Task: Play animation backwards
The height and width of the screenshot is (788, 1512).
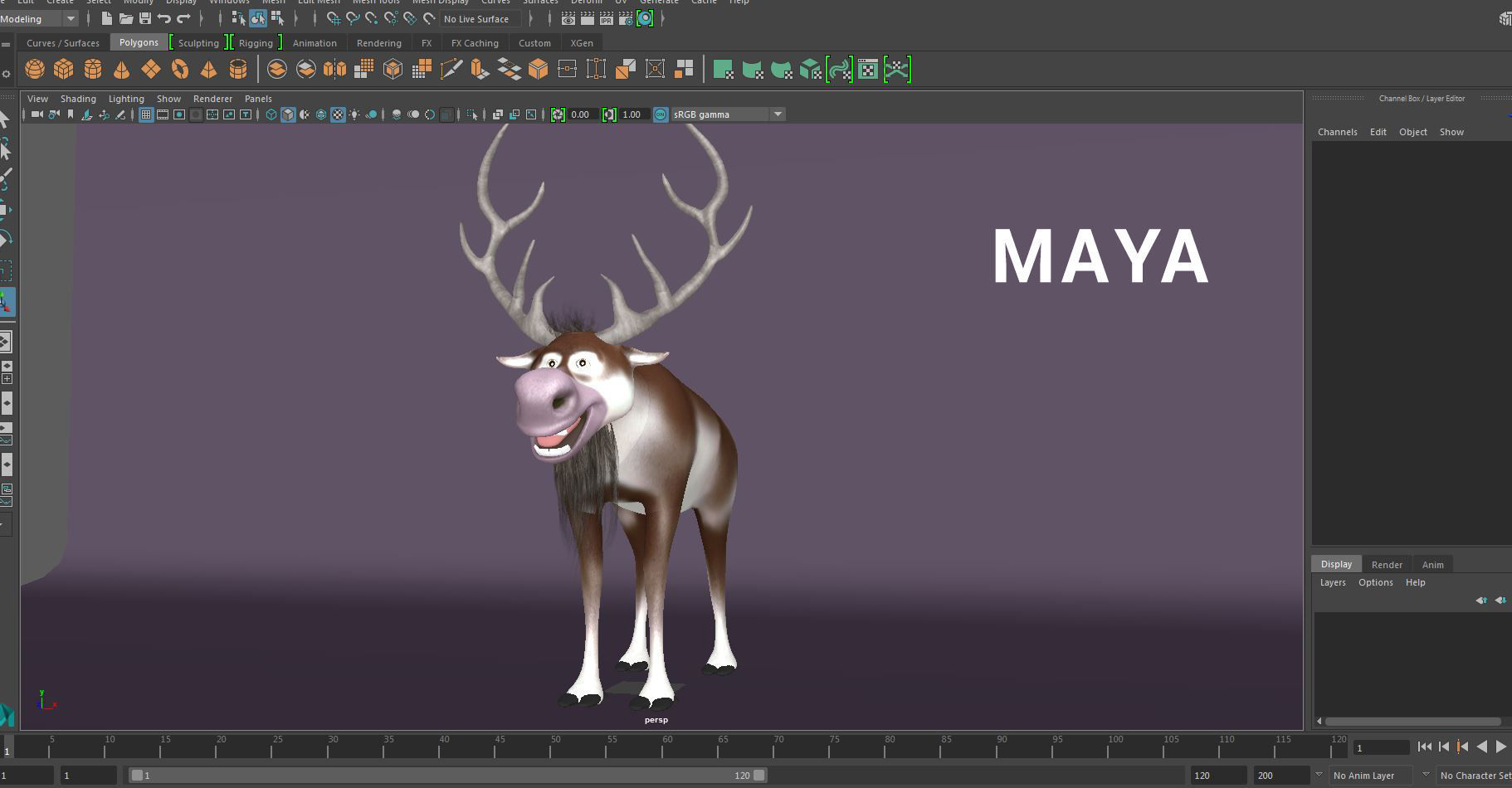Action: tap(1482, 747)
